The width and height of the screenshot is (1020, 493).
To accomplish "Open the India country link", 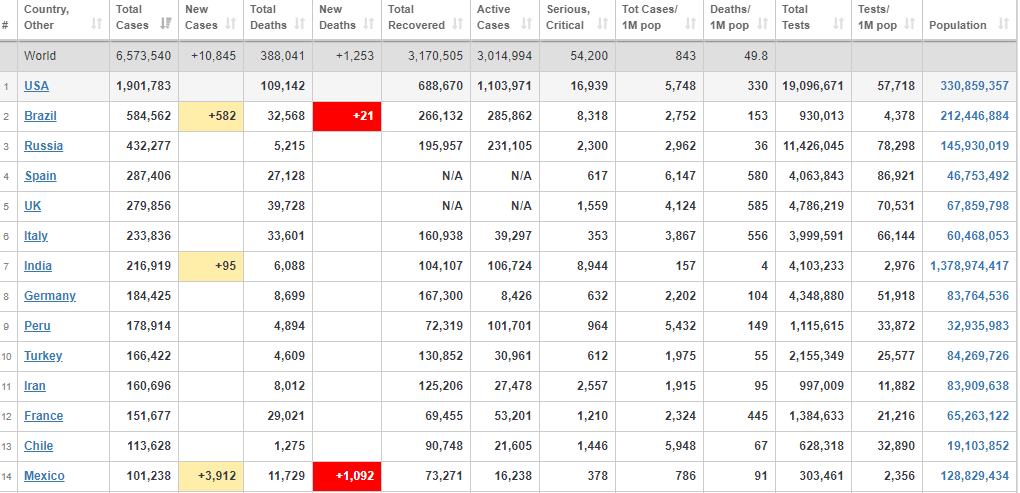I will point(38,265).
